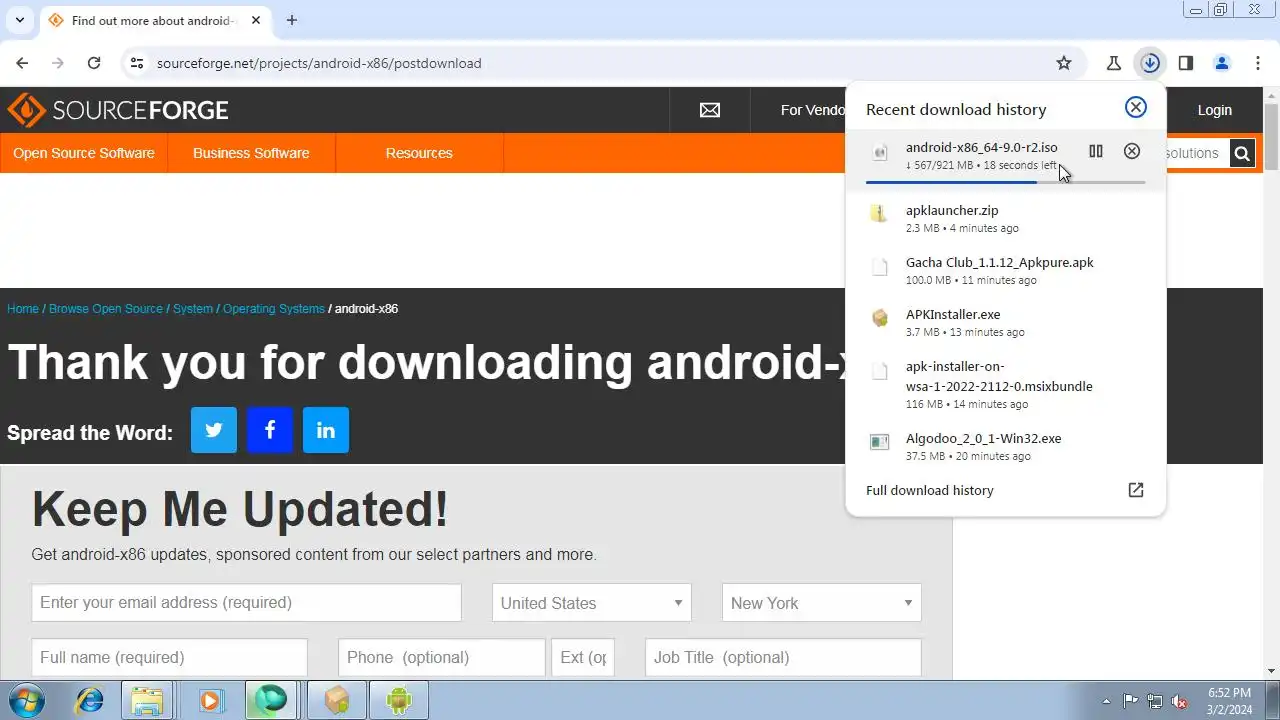Click the Login link
Screen dimensions: 1280x720
pos(1215,110)
